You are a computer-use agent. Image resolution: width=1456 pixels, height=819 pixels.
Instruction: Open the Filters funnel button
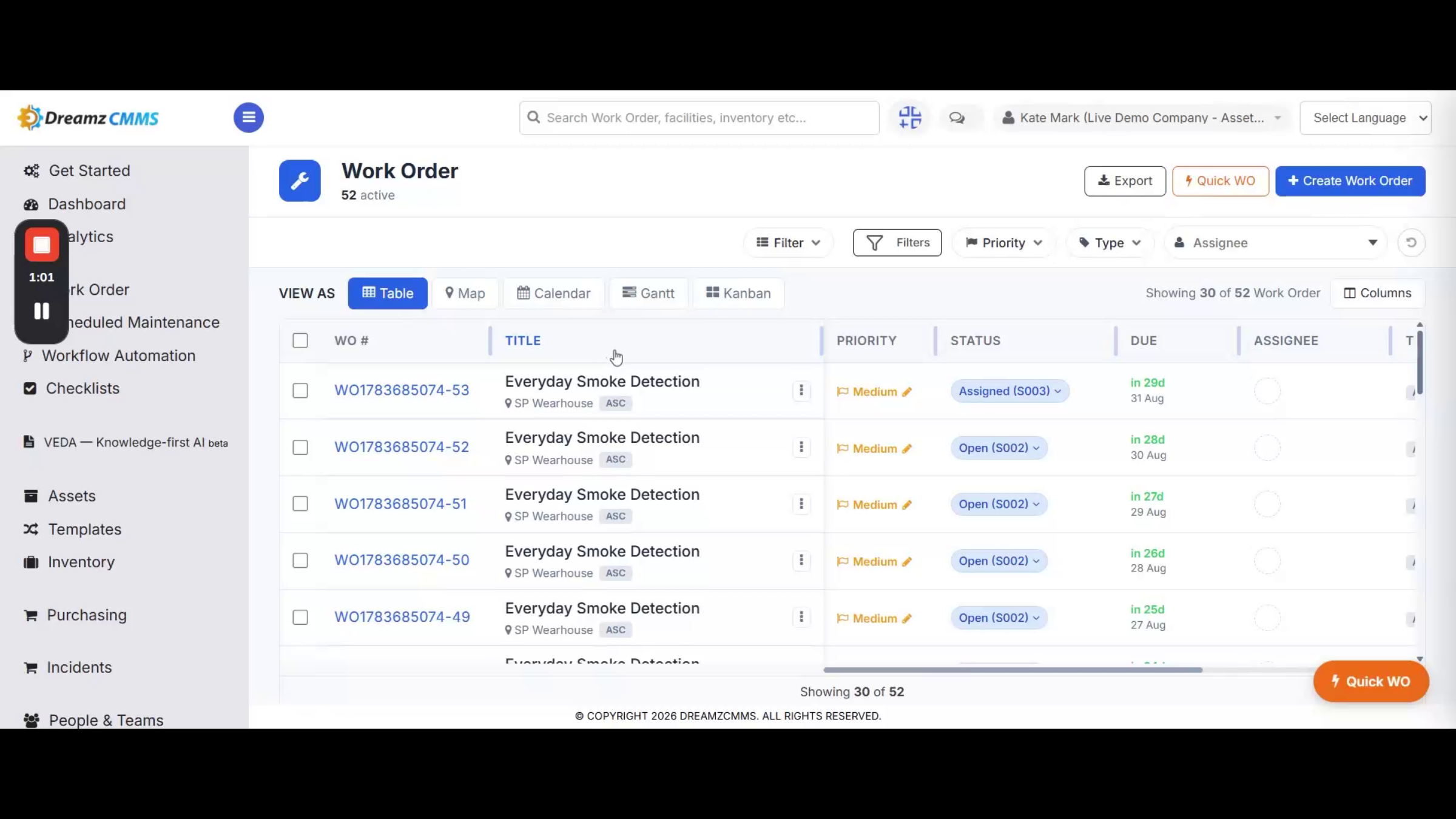click(897, 243)
